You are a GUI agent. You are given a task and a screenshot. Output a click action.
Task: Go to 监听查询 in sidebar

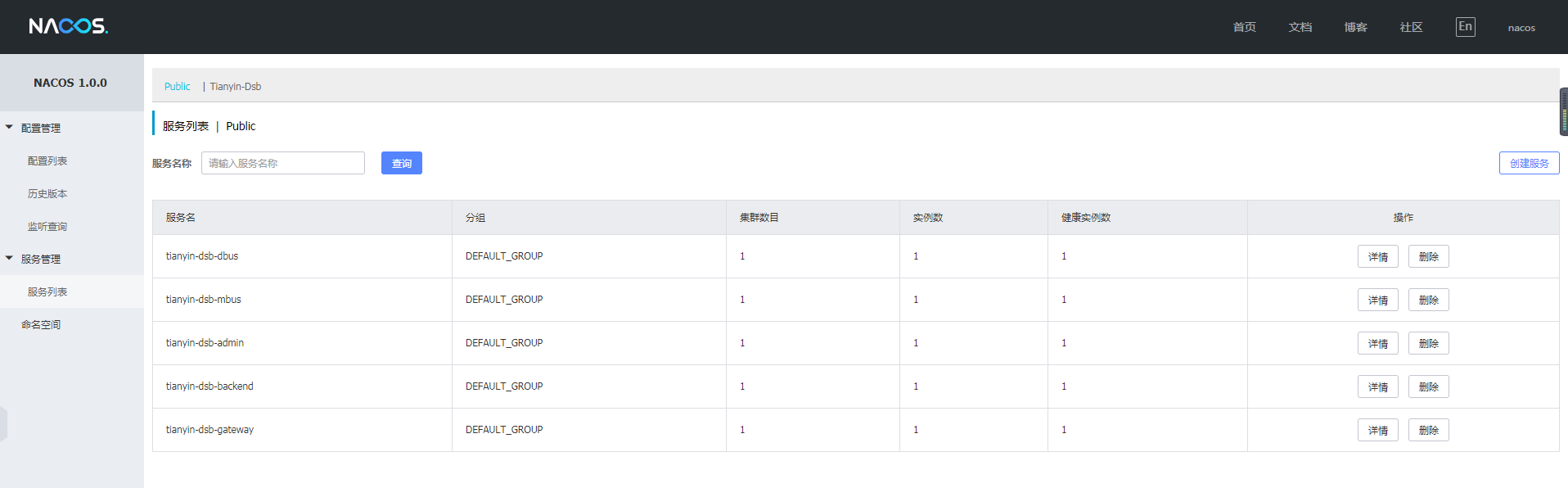47,227
